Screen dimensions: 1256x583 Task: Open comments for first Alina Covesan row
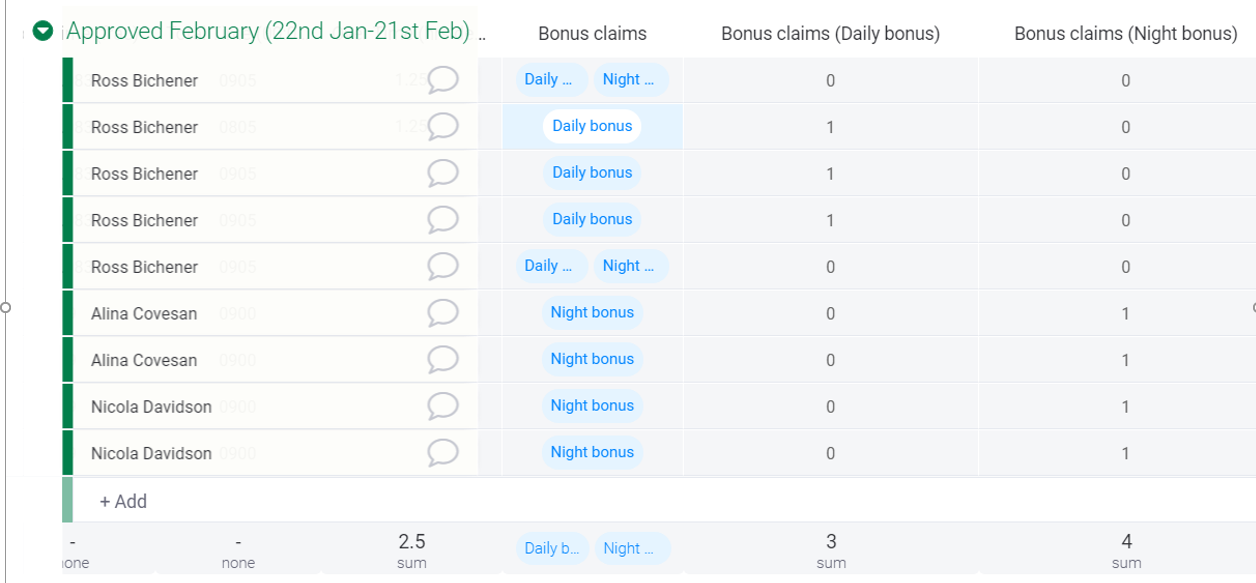pos(442,313)
